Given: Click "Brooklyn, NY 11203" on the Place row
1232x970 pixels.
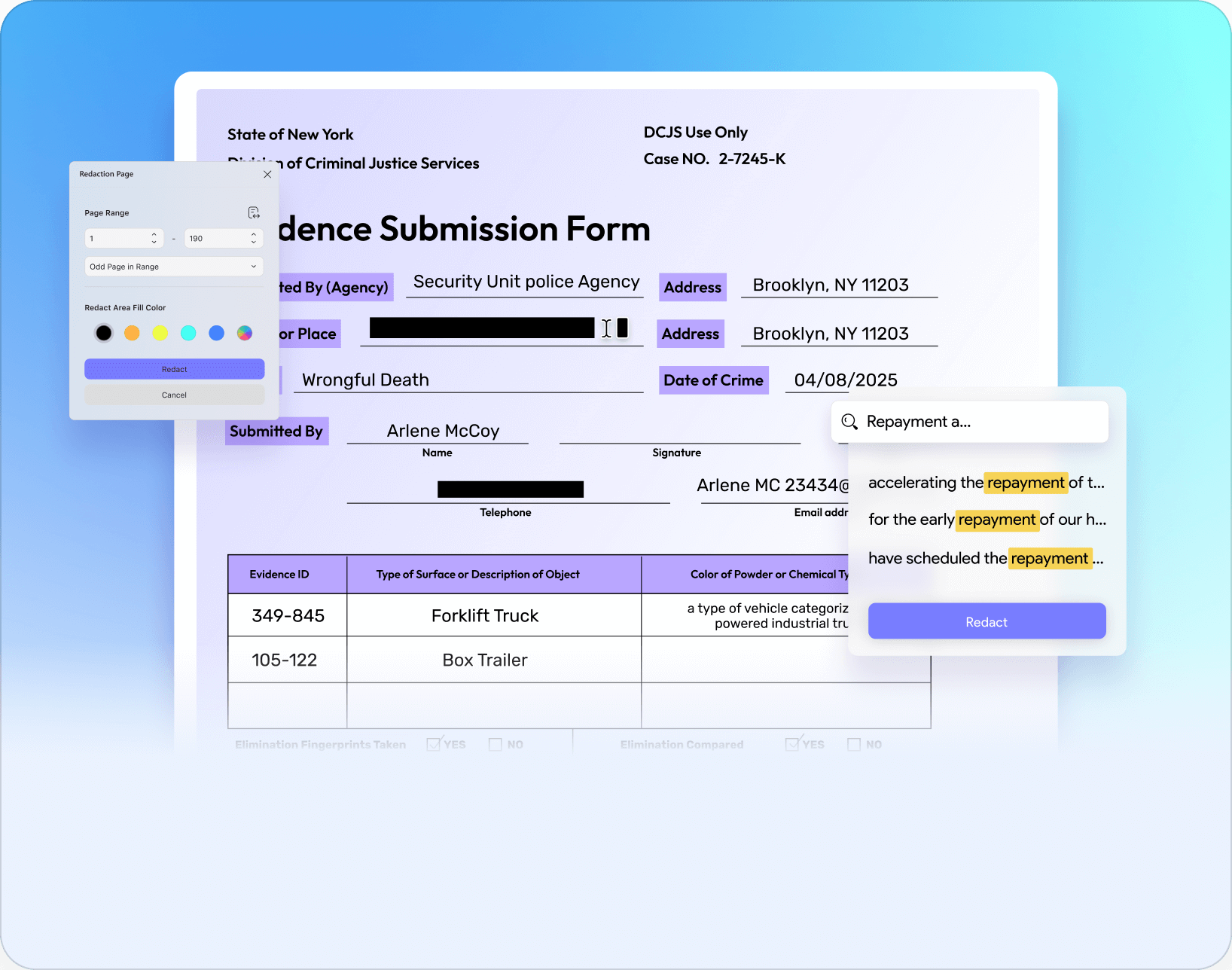Looking at the screenshot, I should (x=831, y=334).
